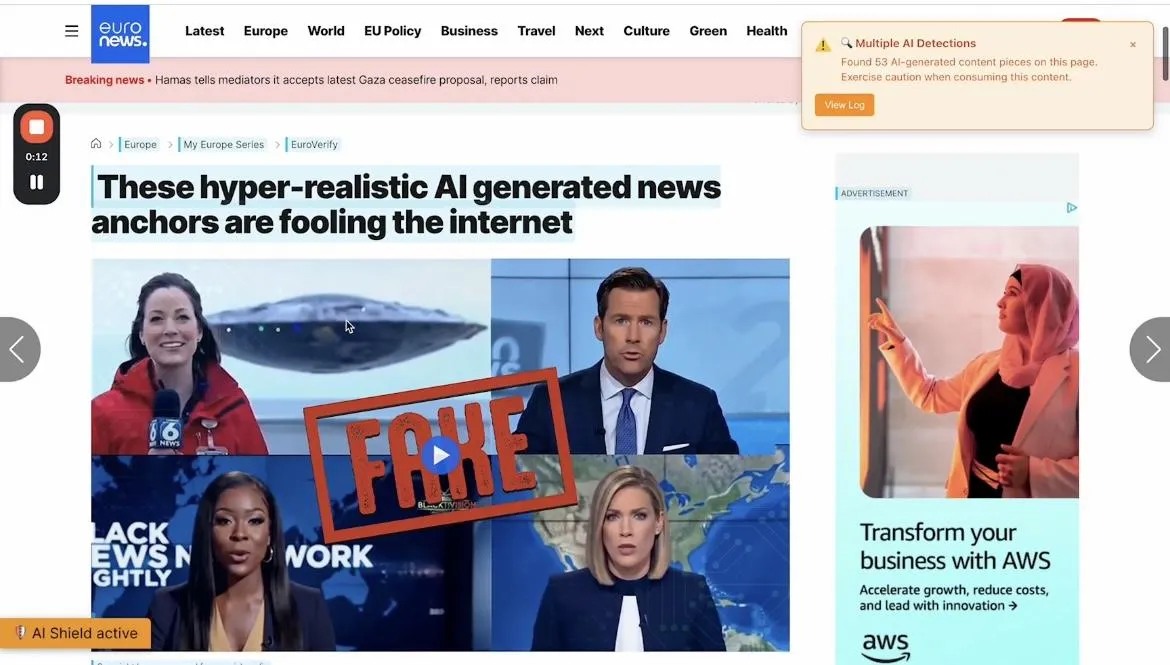Viewport: 1170px width, 665px height.
Task: Open the EU Policy section
Action: [392, 31]
